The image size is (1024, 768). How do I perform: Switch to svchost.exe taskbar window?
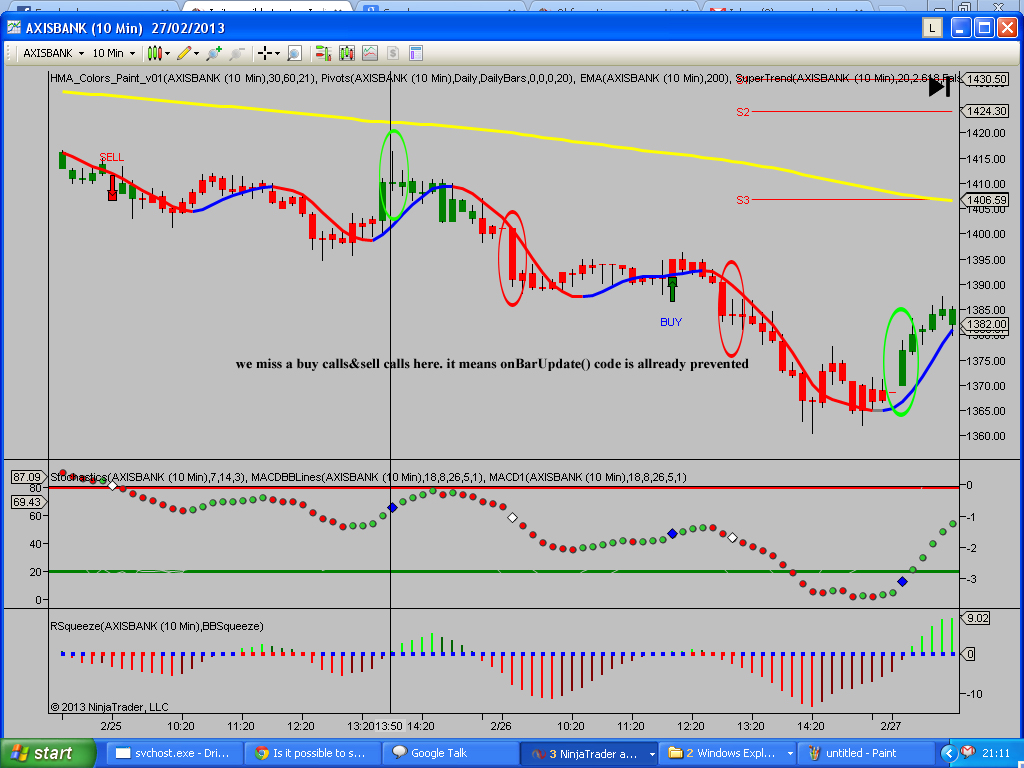[174, 754]
